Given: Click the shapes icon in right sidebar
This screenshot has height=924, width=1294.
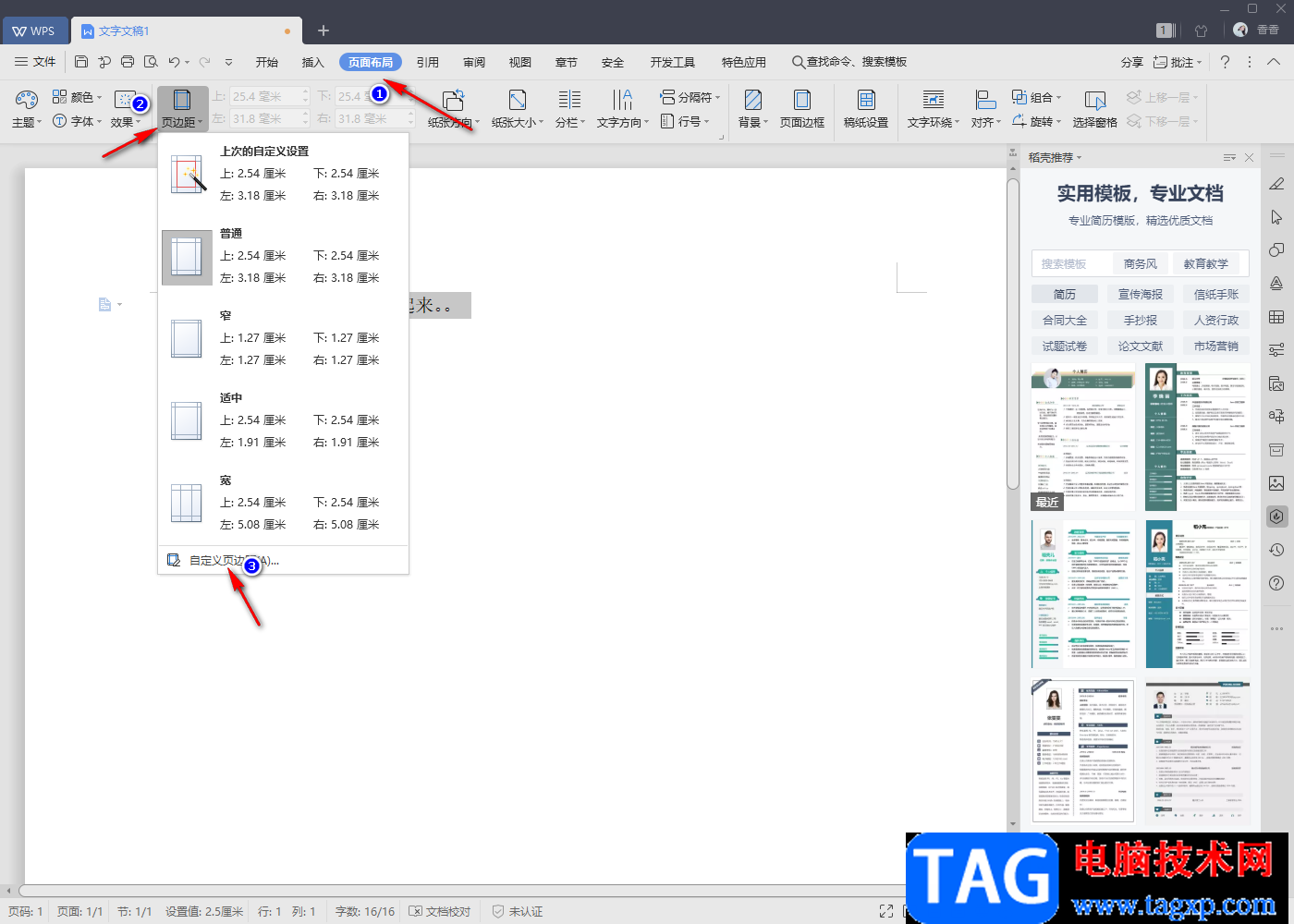Looking at the screenshot, I should click(x=1276, y=250).
